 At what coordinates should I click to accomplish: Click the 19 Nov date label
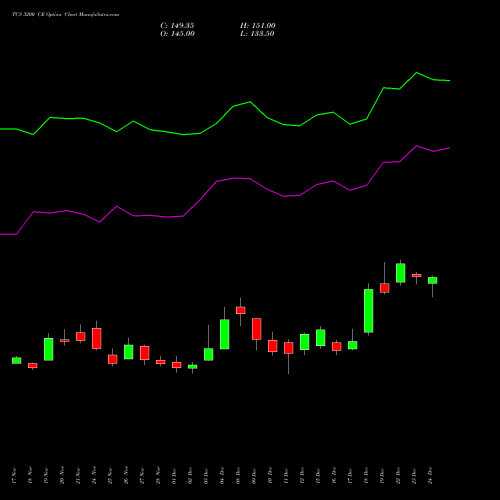tap(46, 476)
